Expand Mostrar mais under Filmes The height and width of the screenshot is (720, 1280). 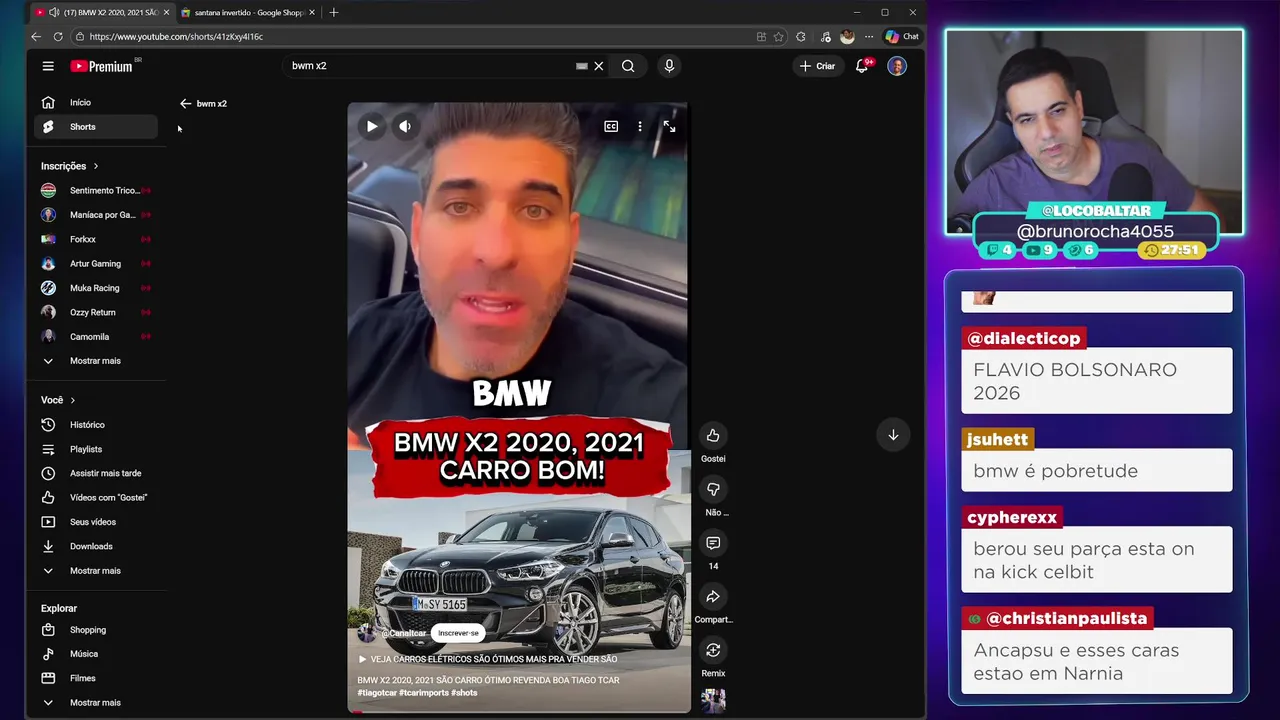[96, 703]
